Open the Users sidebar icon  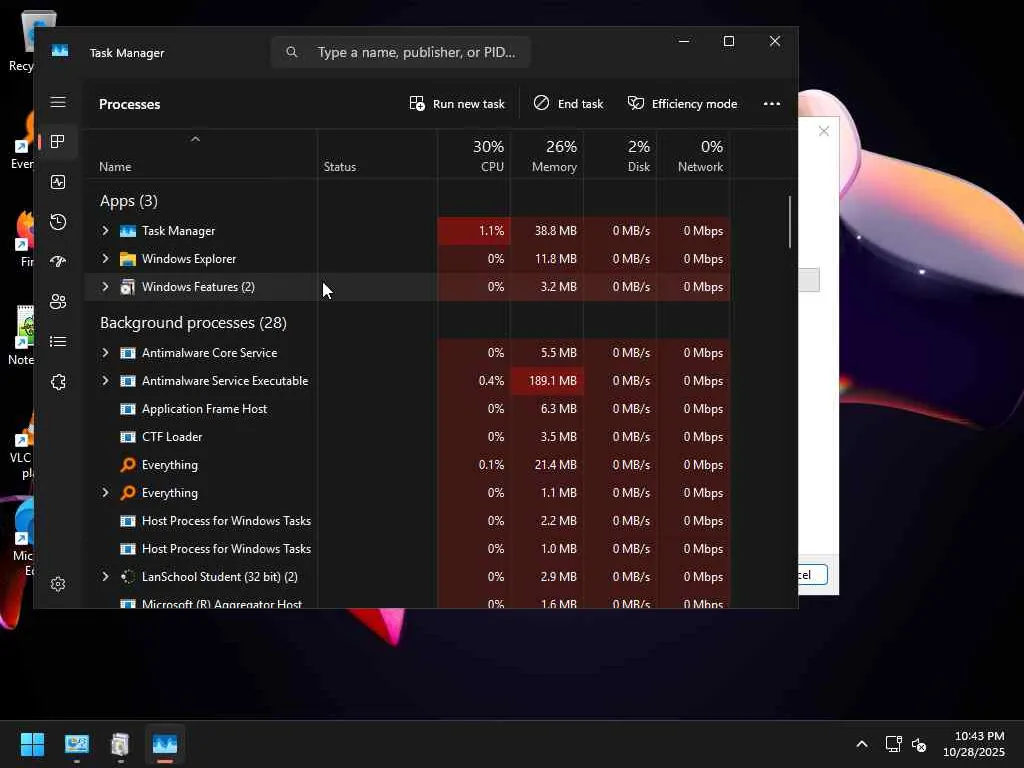pos(58,302)
